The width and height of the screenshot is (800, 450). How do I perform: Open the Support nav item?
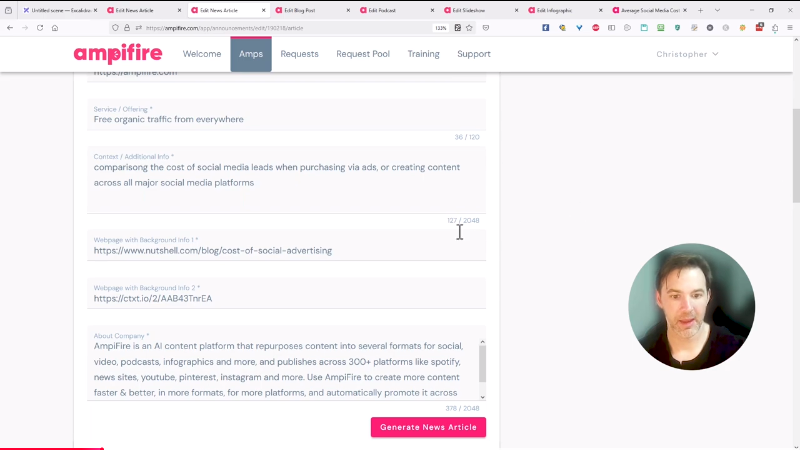(473, 54)
